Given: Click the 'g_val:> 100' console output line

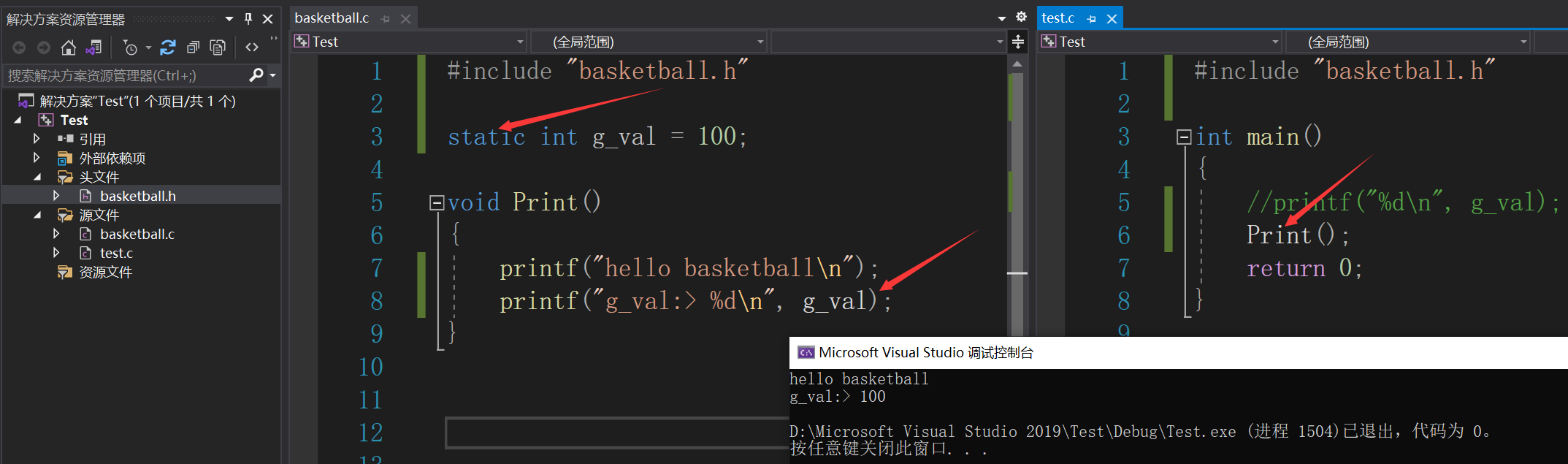Looking at the screenshot, I should tap(838, 397).
